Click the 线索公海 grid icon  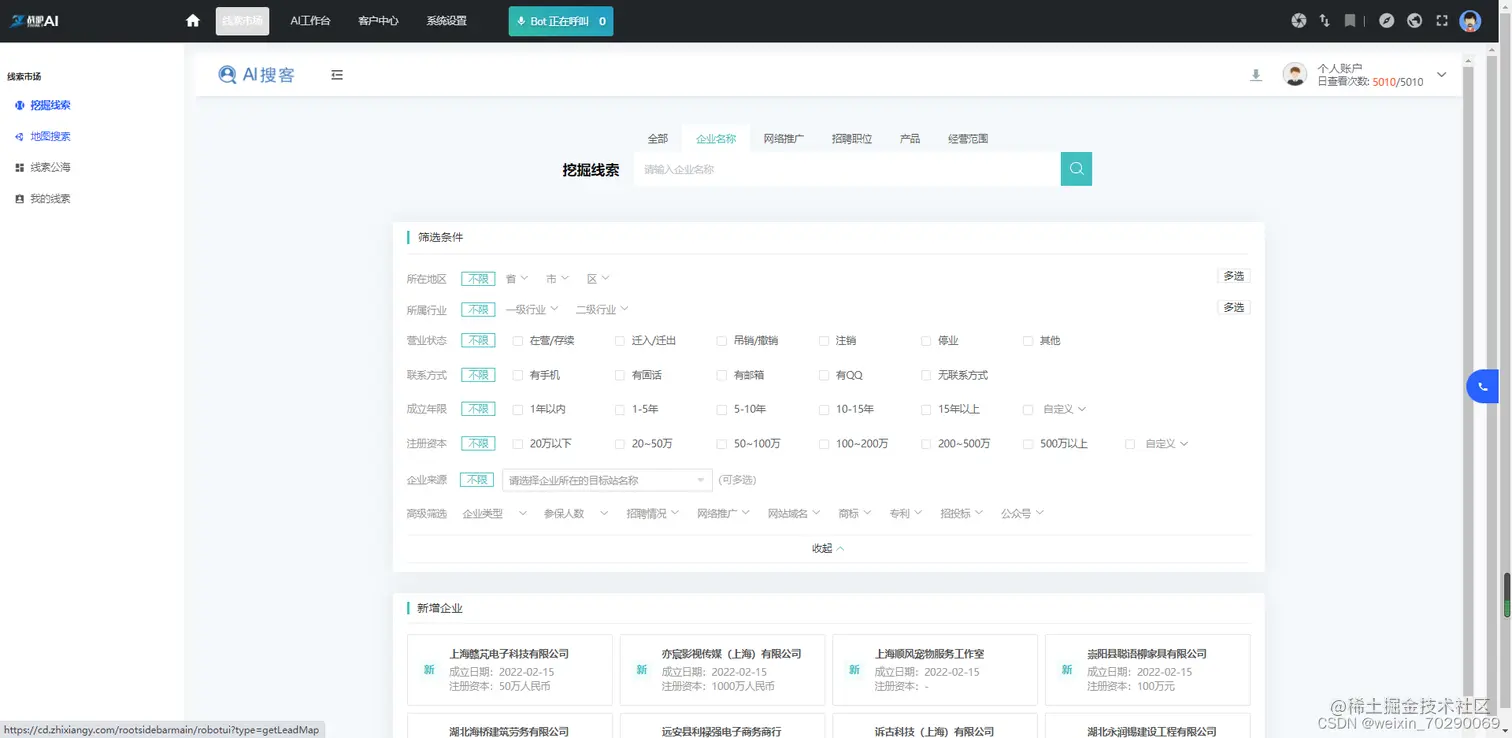coord(19,168)
